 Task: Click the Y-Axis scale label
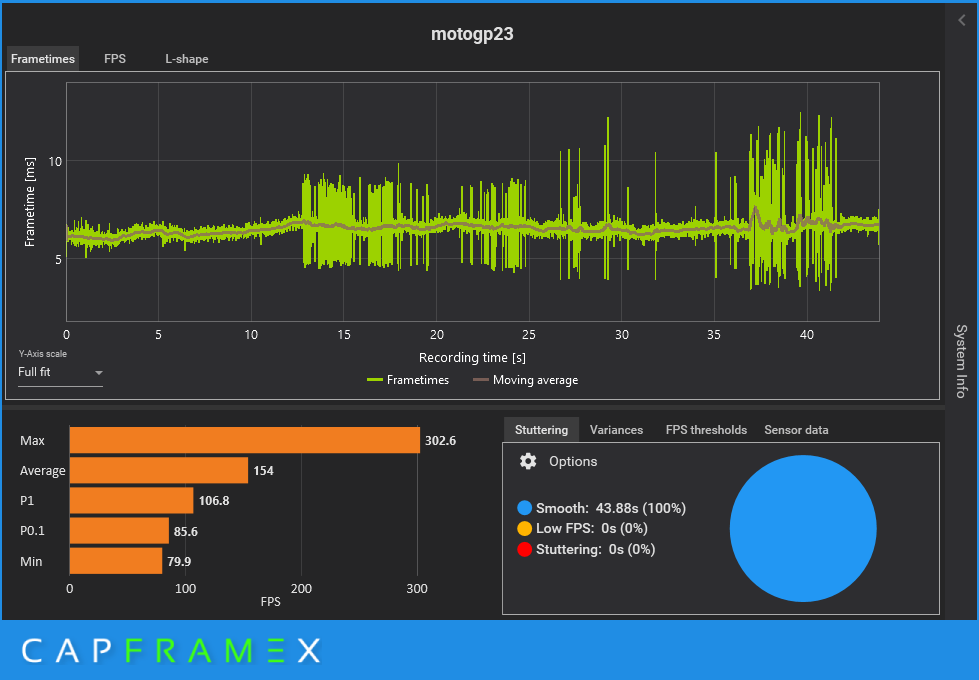tap(42, 353)
